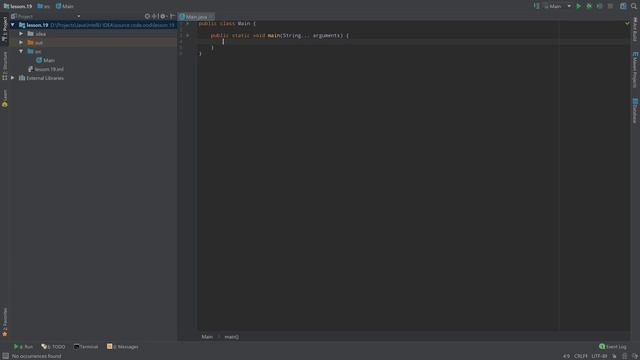Click the 'public class Main' code line
Viewport: 640px width, 360px height.
tap(227, 24)
